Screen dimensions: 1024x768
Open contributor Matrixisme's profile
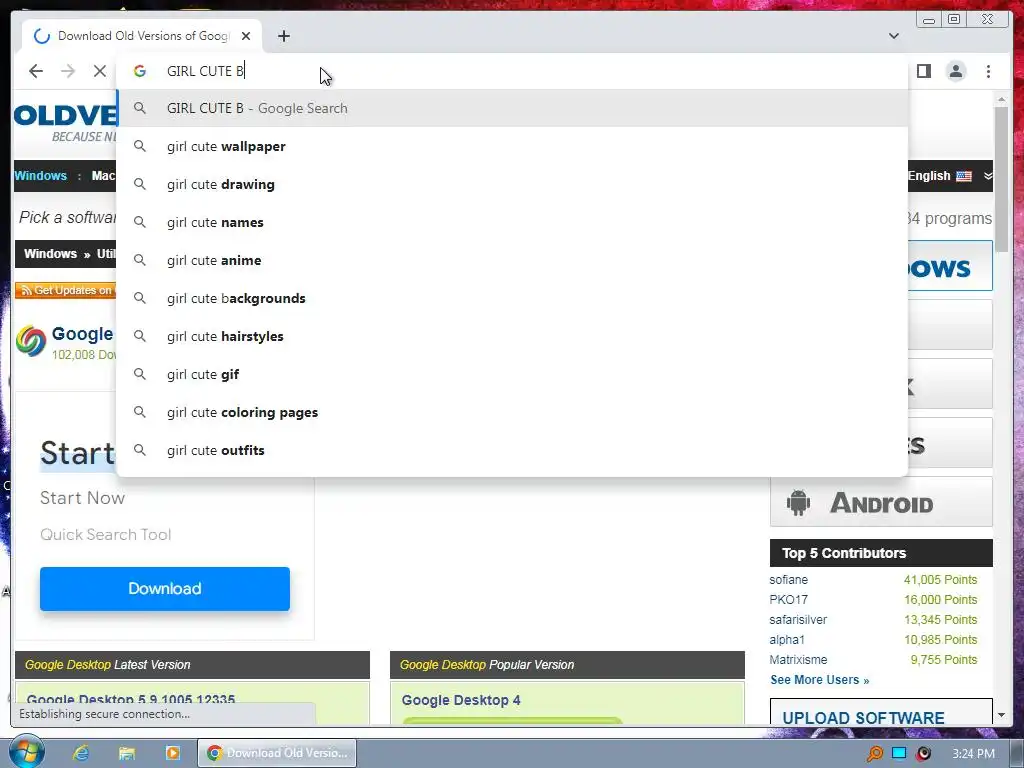pos(798,660)
